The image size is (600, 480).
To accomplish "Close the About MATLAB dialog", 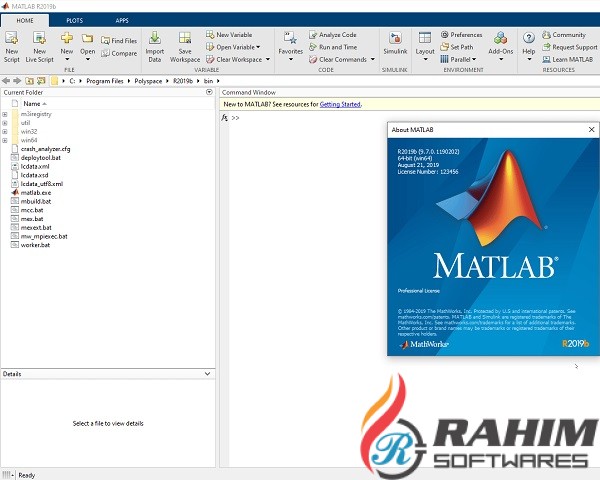I will [591, 130].
